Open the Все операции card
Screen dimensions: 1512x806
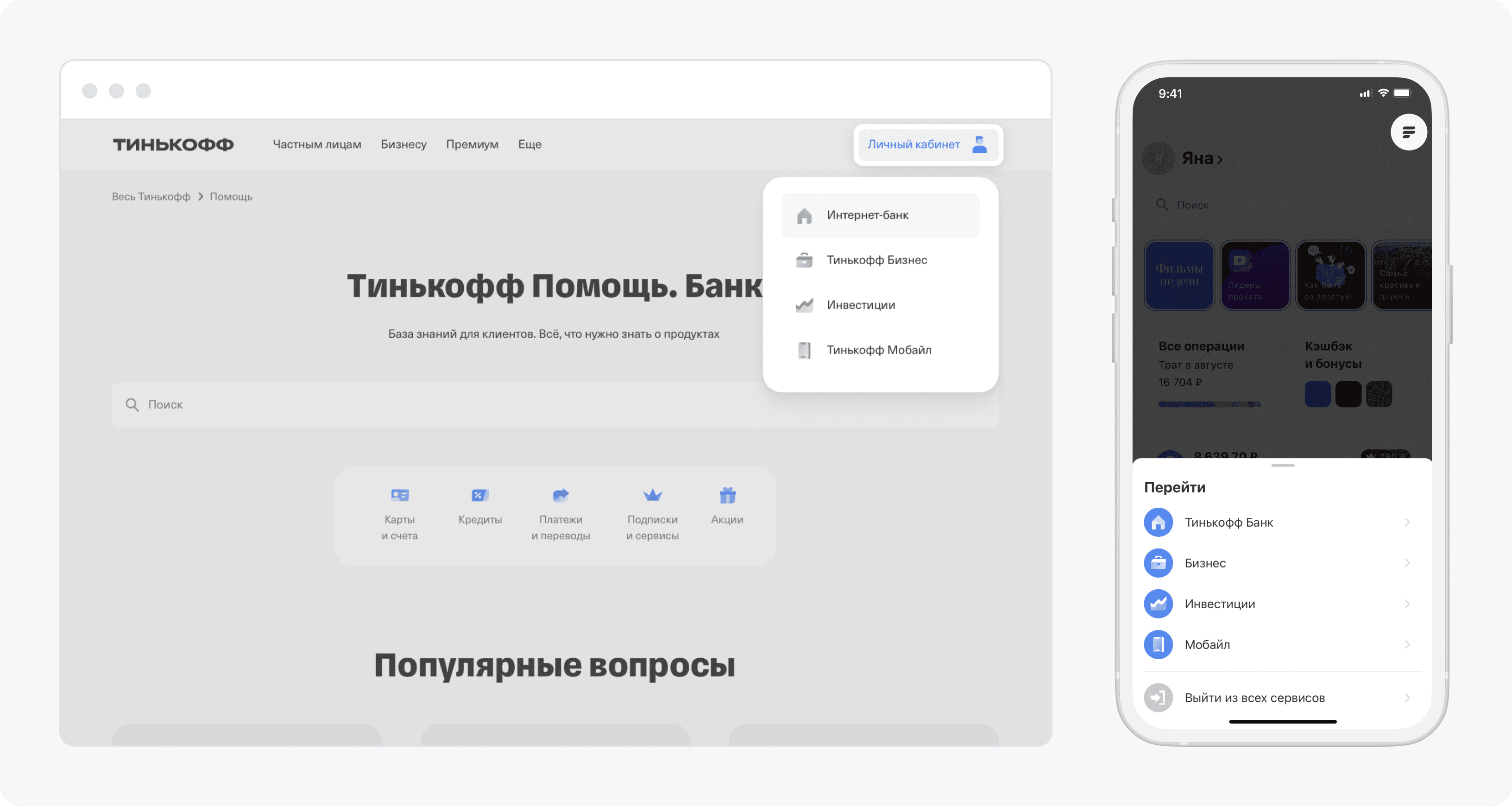click(1209, 373)
